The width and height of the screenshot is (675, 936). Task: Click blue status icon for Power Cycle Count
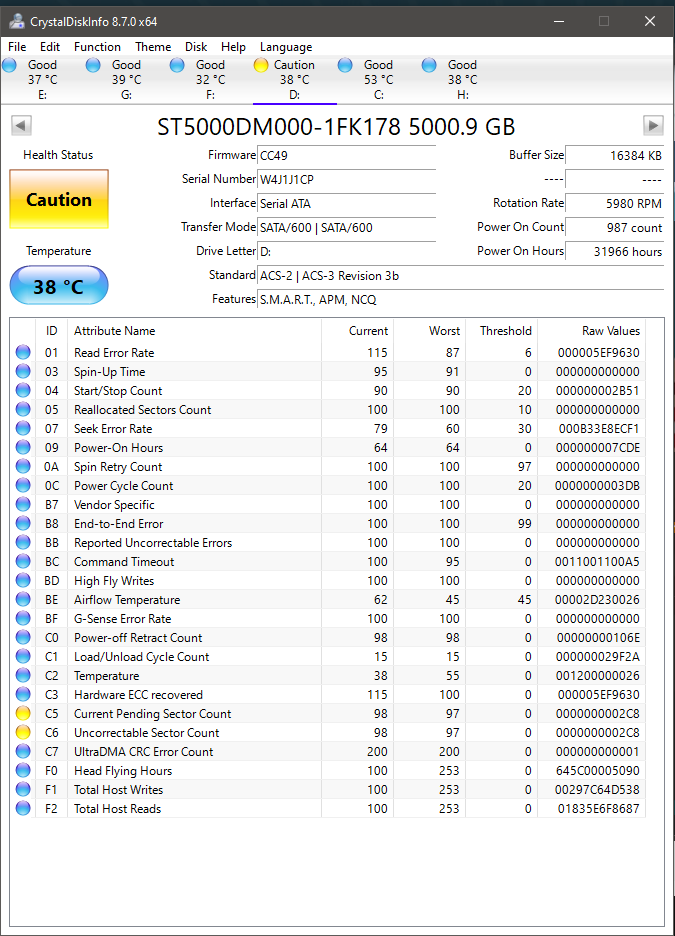point(23,485)
